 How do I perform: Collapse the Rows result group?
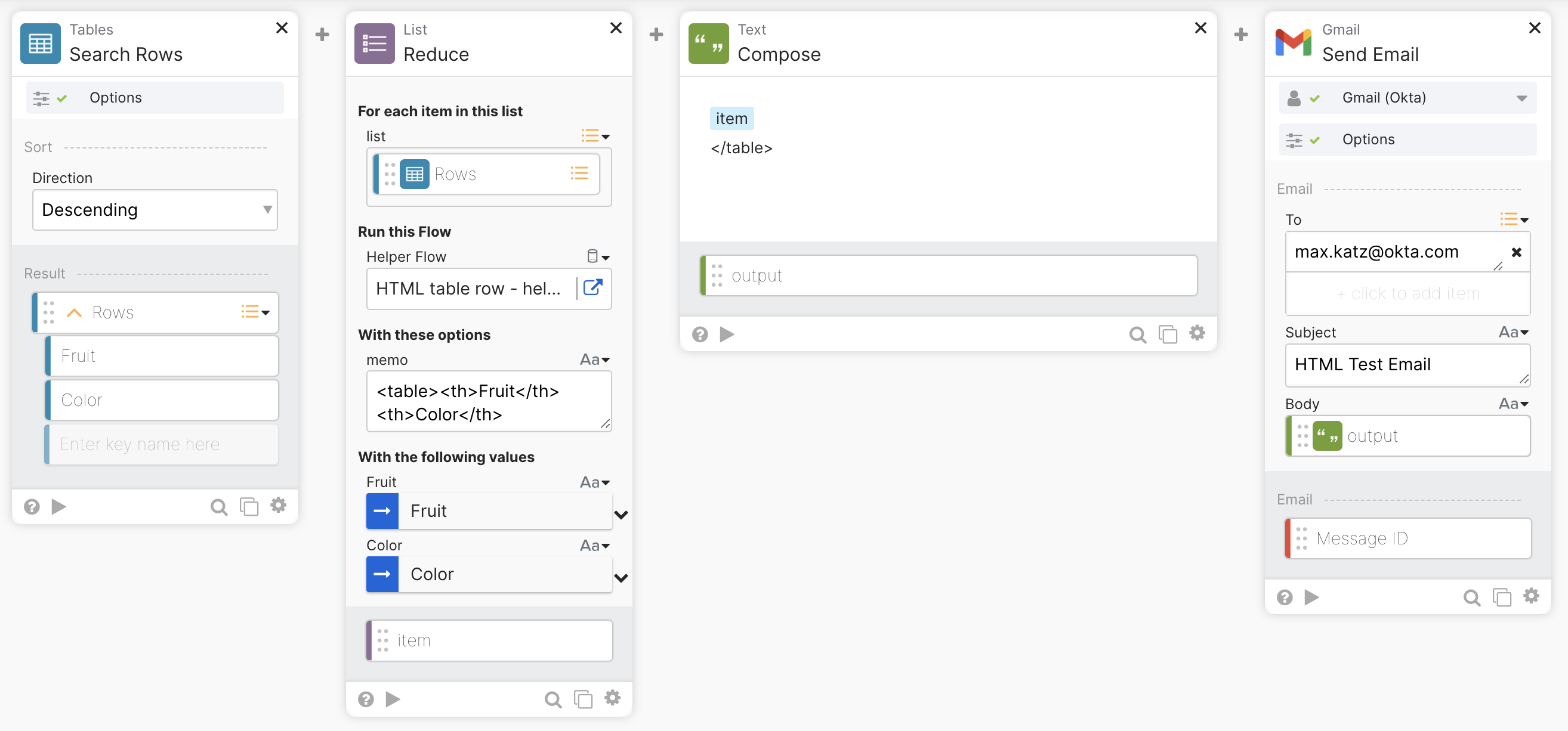pos(74,312)
